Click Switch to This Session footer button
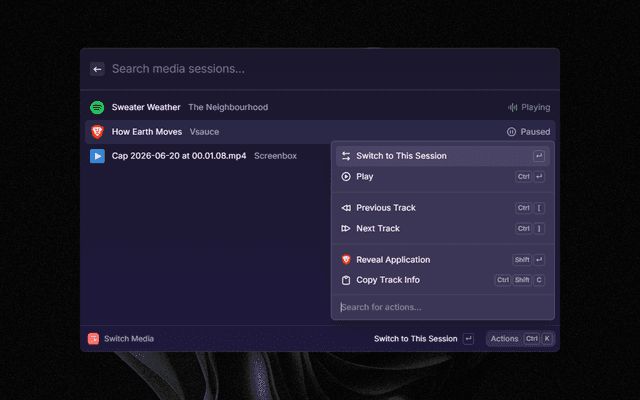The height and width of the screenshot is (400, 640). pos(424,338)
